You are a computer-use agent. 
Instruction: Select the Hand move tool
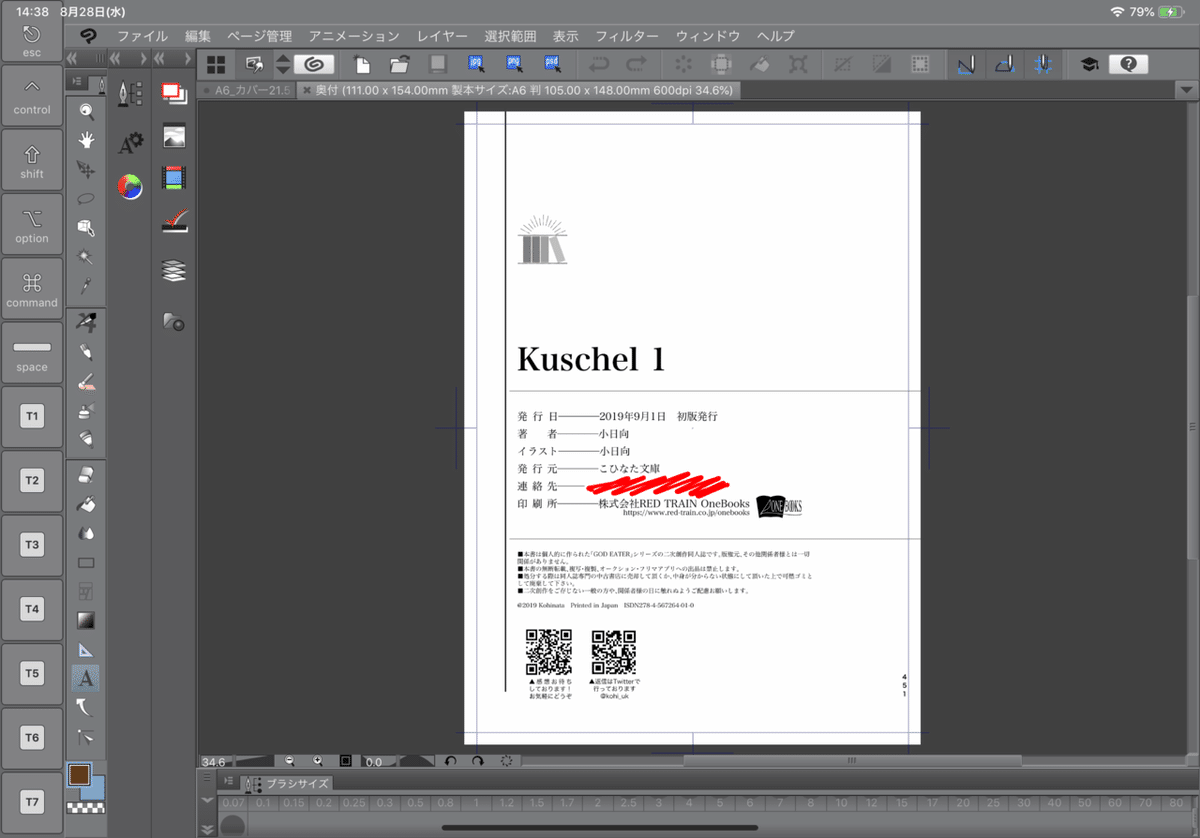point(87,139)
